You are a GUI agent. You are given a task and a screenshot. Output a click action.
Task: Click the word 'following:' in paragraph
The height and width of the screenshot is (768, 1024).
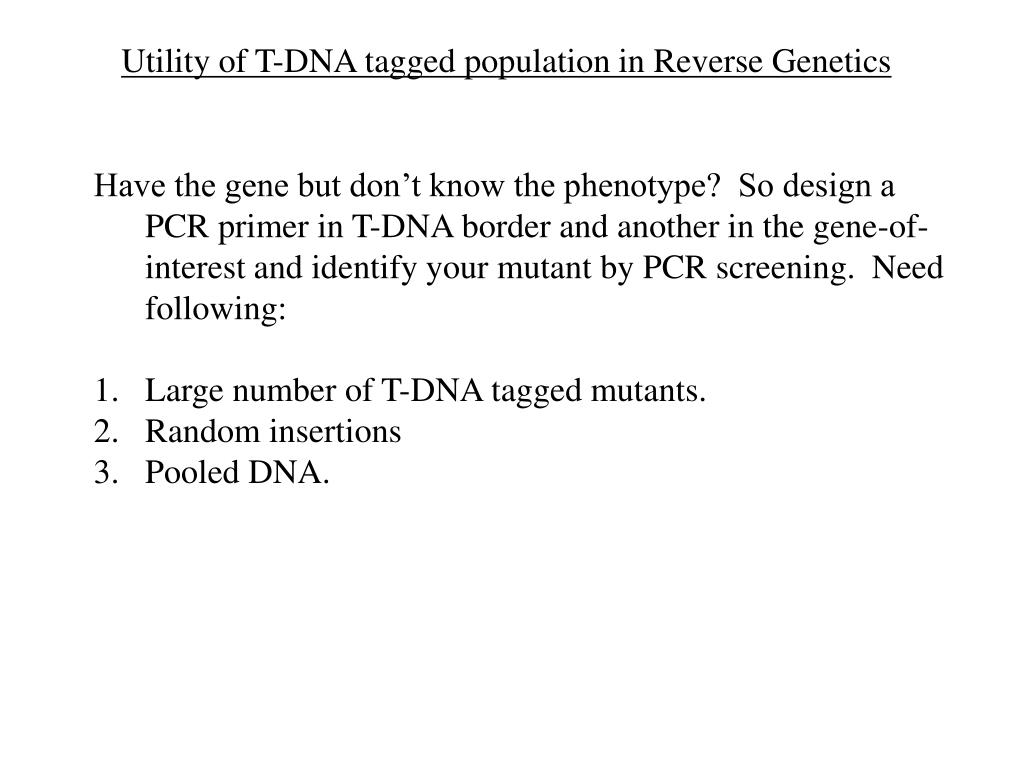point(216,310)
